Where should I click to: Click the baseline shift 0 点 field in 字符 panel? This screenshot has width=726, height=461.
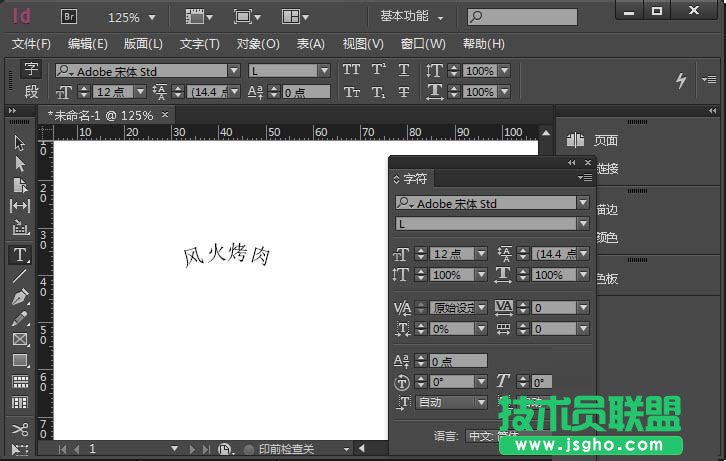pos(458,361)
